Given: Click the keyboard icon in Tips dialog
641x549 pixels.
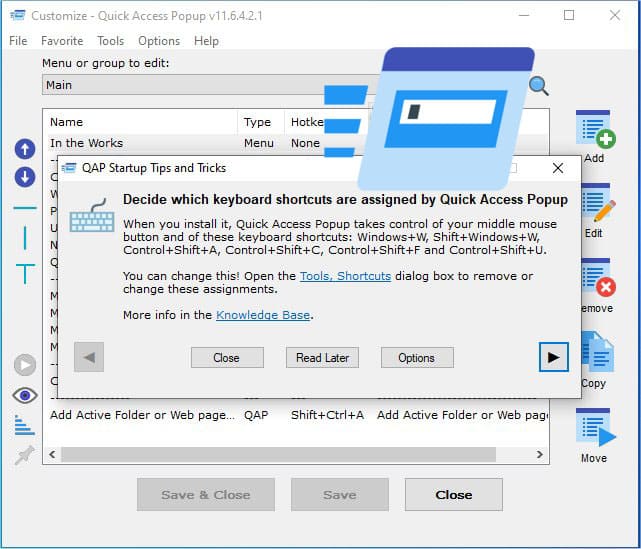Looking at the screenshot, I should click(92, 215).
